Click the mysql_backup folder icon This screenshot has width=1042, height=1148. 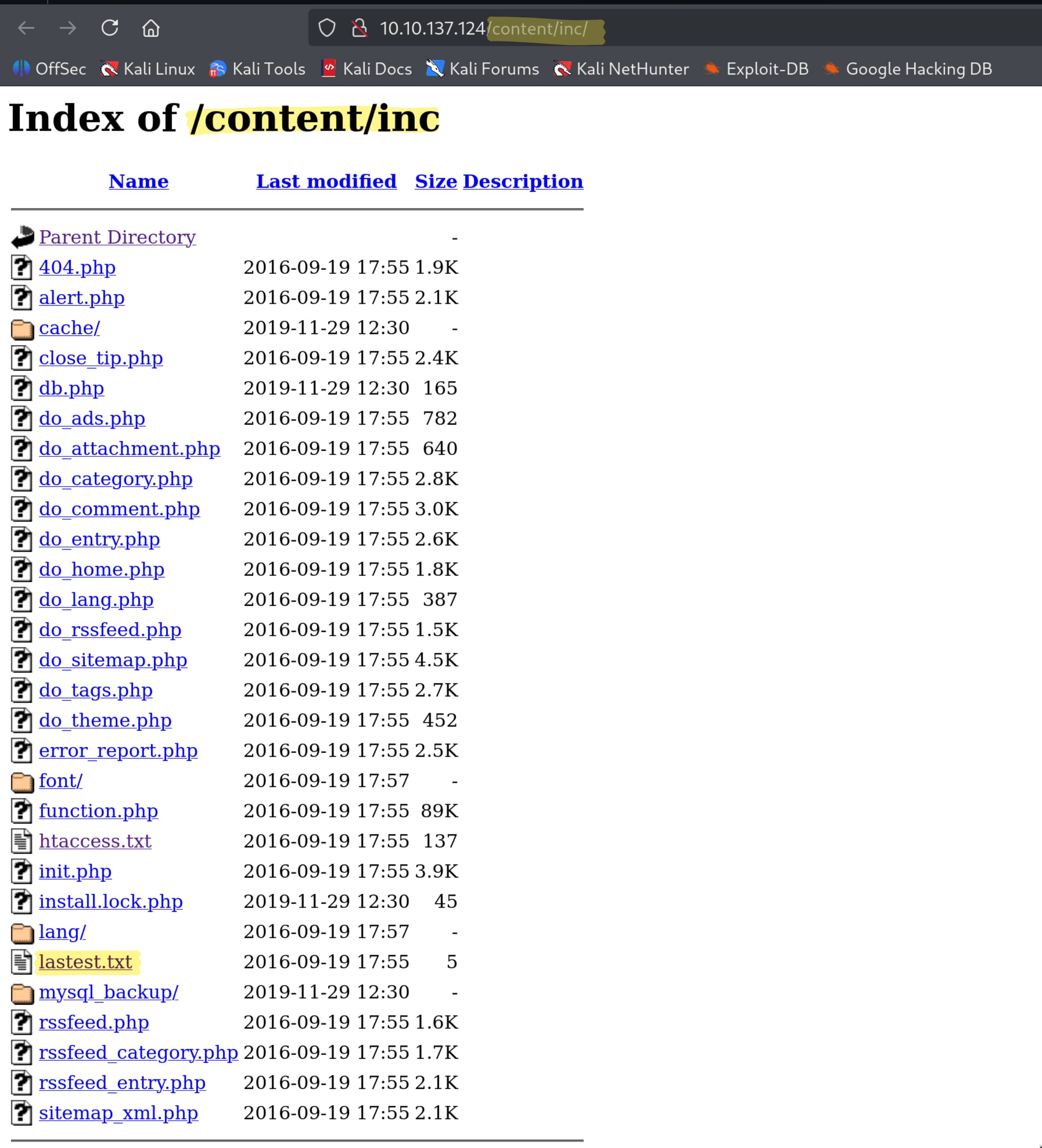pyautogui.click(x=22, y=993)
